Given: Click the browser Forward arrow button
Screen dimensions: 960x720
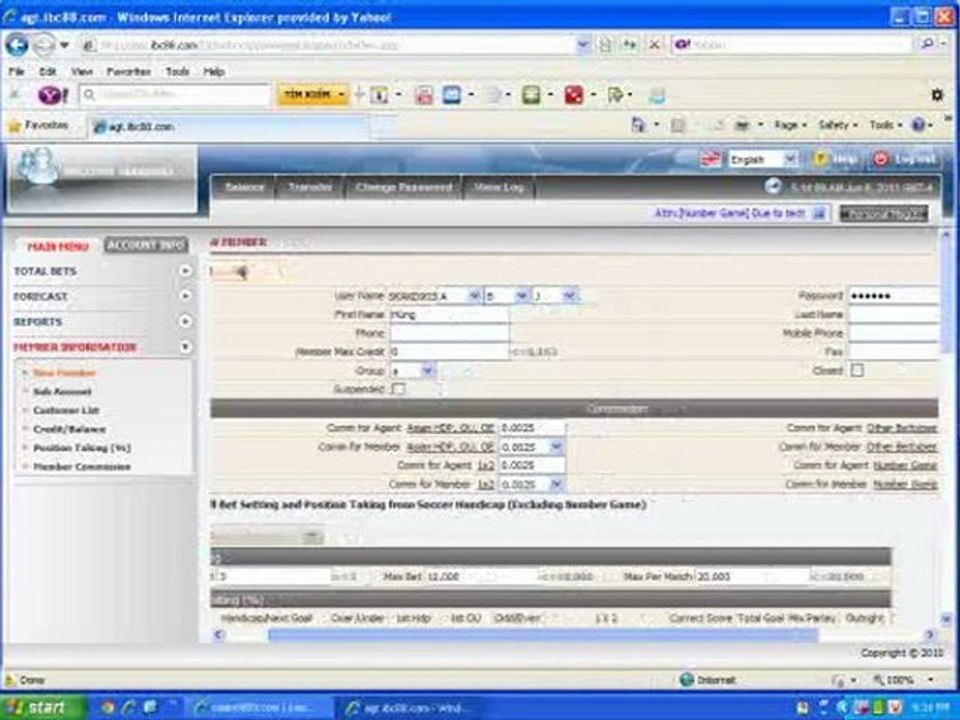Looking at the screenshot, I should 43,45.
